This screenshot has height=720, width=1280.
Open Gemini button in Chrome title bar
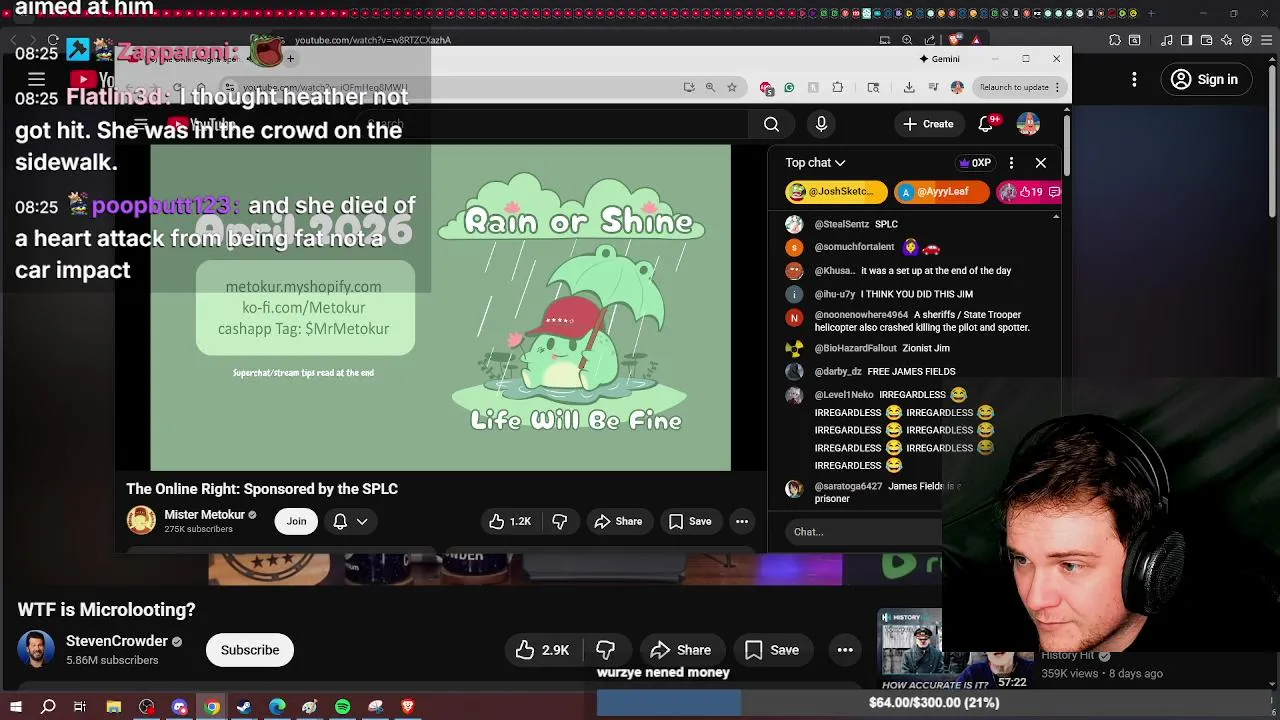point(940,59)
